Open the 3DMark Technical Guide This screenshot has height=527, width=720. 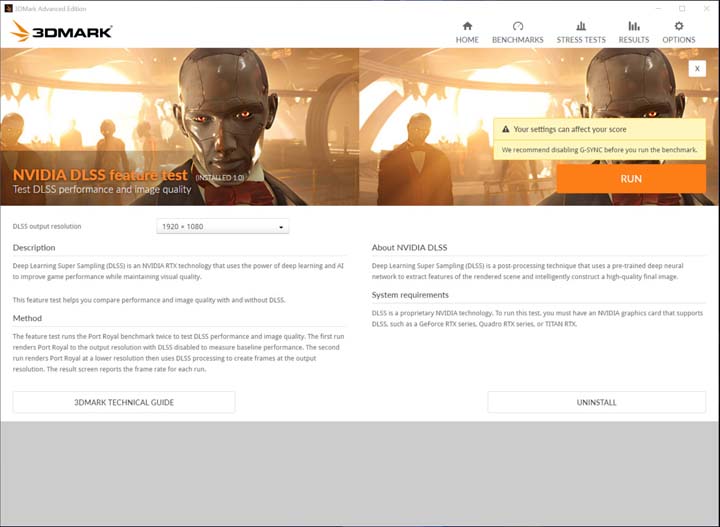click(124, 402)
